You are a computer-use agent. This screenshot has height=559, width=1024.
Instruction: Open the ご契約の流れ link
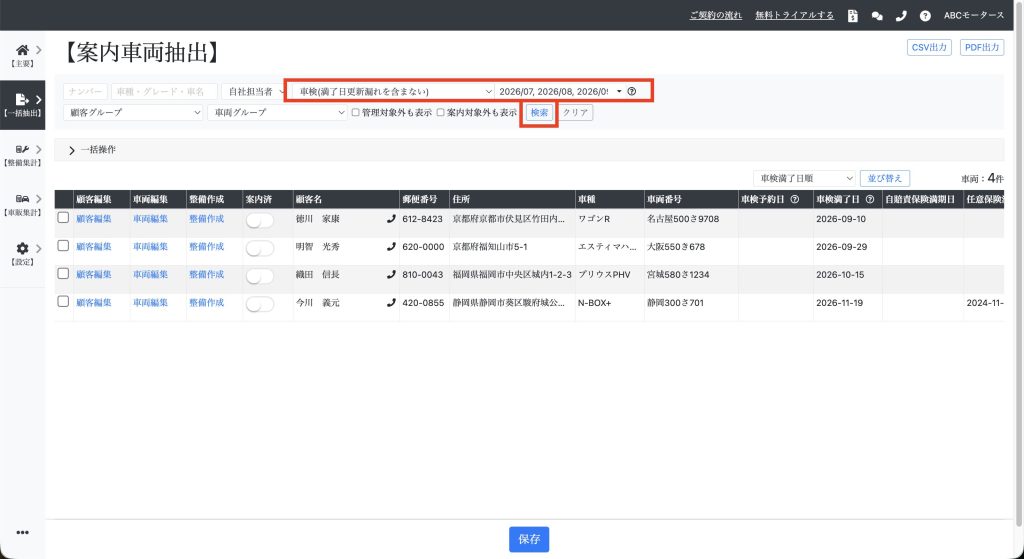[716, 16]
